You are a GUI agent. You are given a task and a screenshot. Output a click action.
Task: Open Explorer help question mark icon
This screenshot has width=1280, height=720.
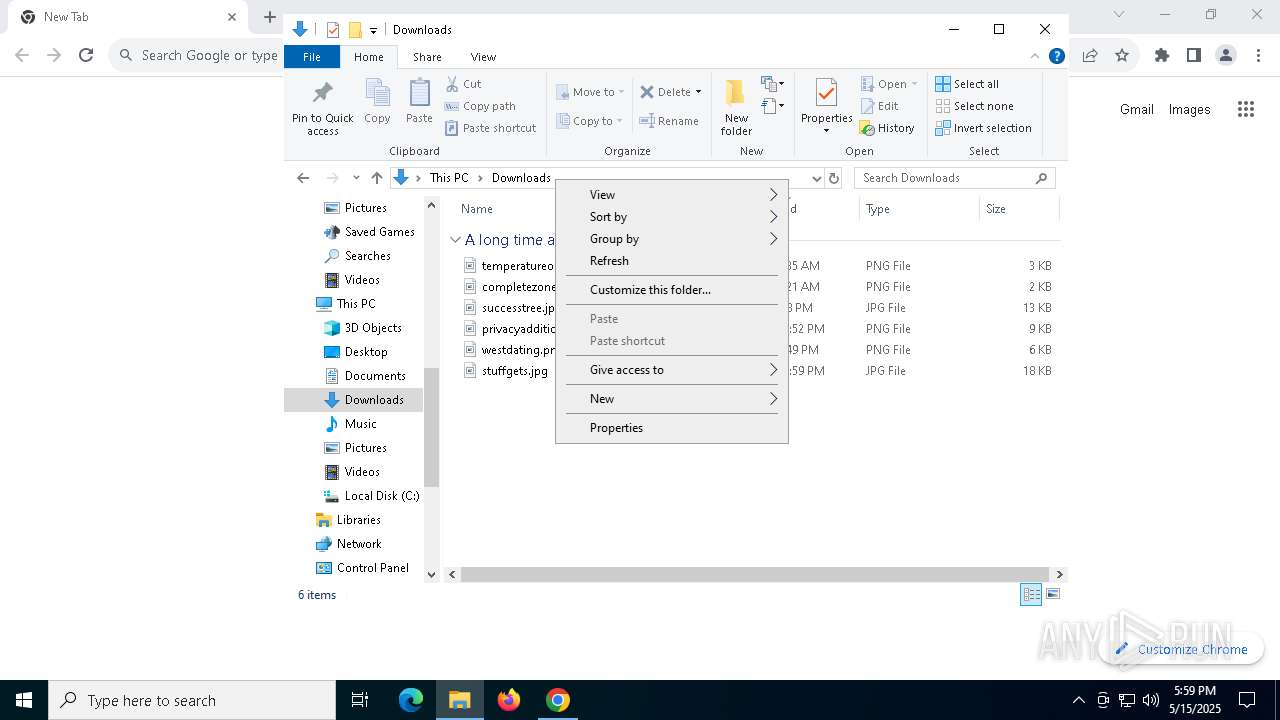(1056, 56)
